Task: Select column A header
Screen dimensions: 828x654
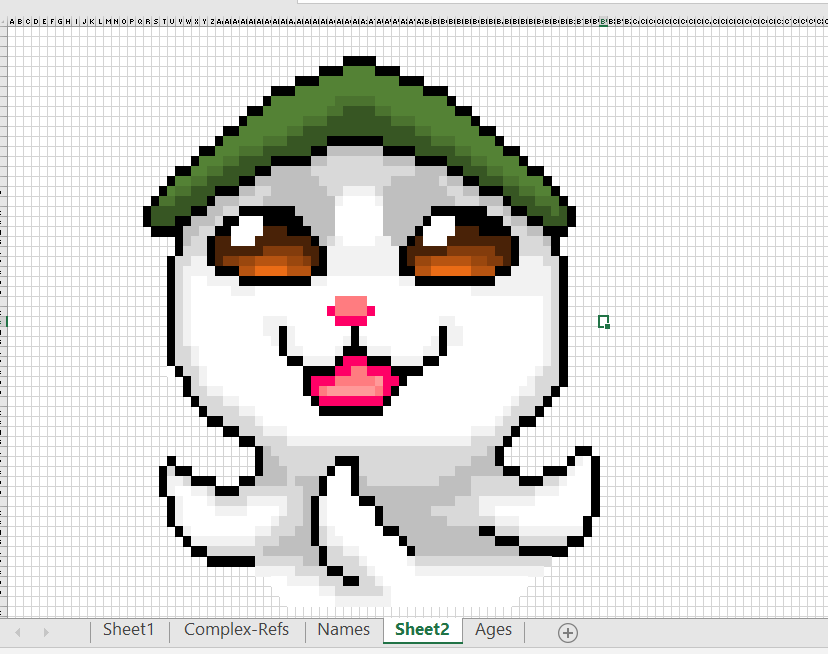Action: click(x=12, y=22)
